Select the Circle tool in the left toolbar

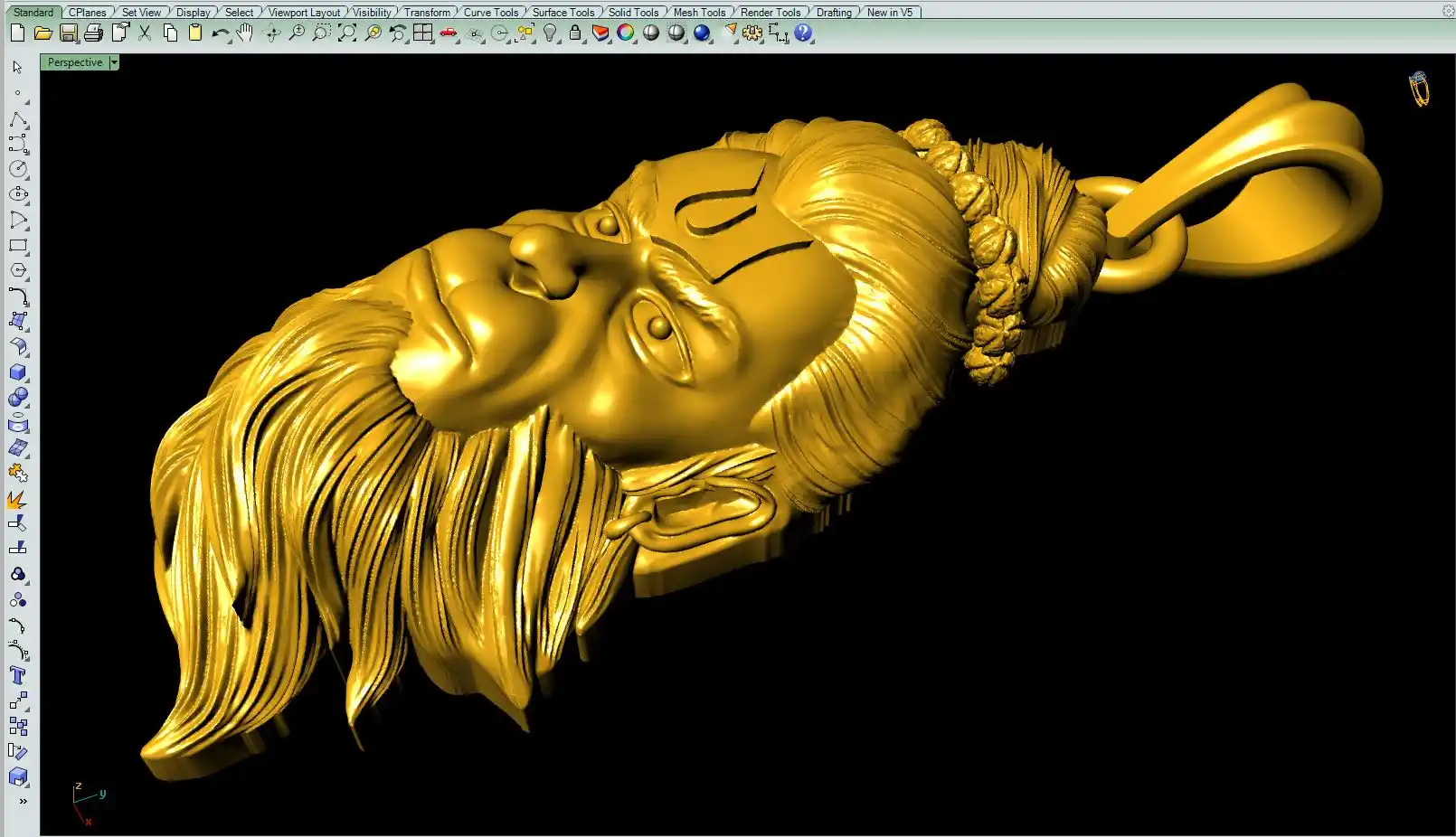pos(17,169)
